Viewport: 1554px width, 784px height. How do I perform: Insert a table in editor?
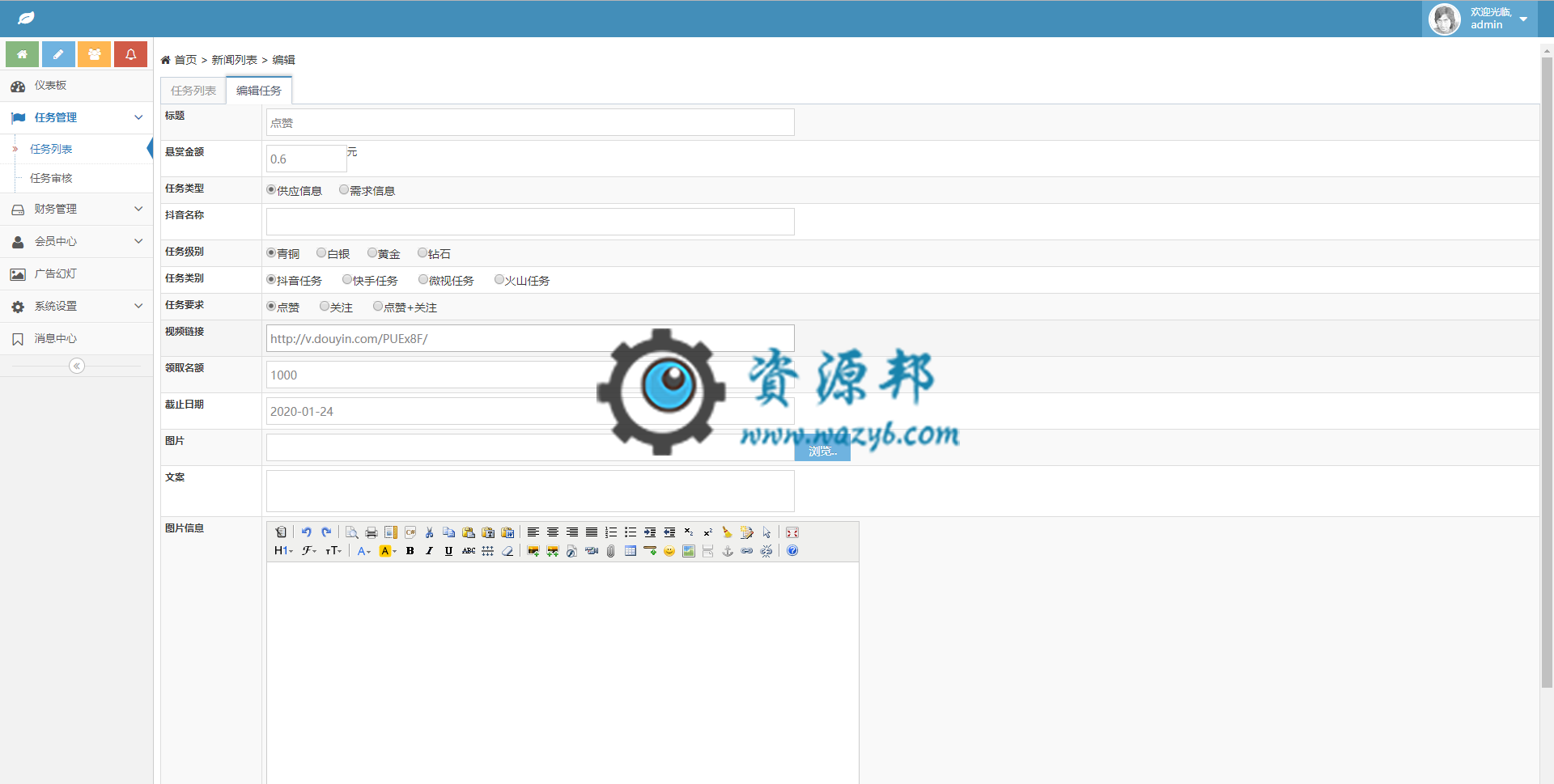[631, 551]
